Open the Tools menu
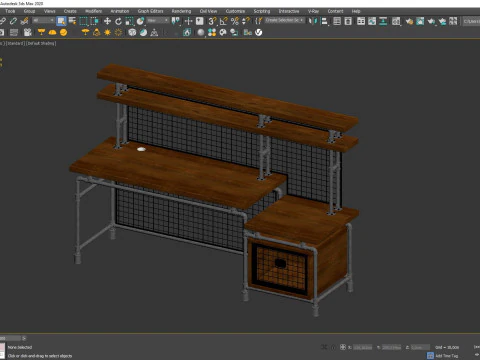Image resolution: width=480 pixels, height=360 pixels. [x=10, y=11]
